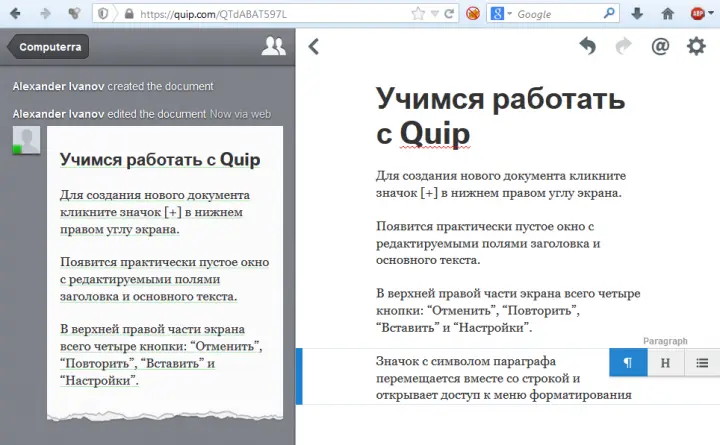Insert a mention with the @ button

point(660,46)
